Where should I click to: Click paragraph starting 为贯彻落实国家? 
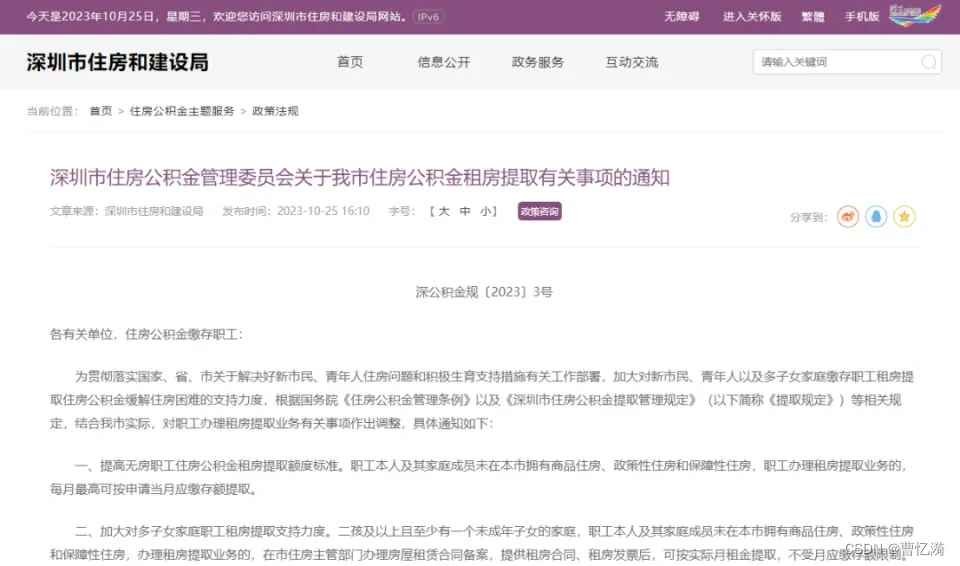482,400
